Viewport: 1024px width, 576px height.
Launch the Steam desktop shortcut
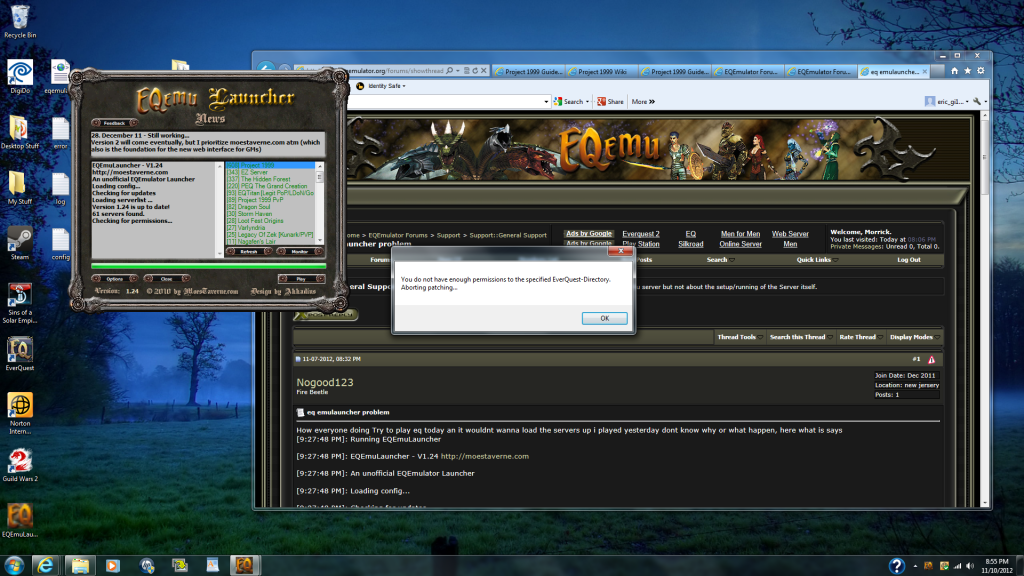pyautogui.click(x=20, y=243)
